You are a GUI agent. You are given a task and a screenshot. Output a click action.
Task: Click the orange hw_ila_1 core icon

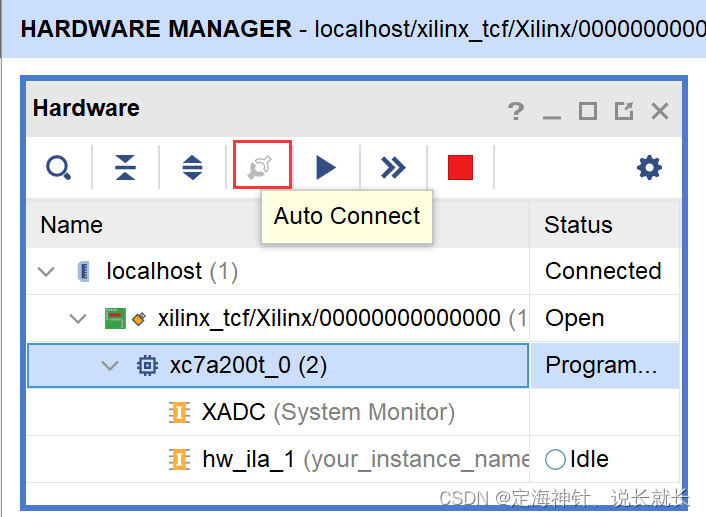click(179, 459)
